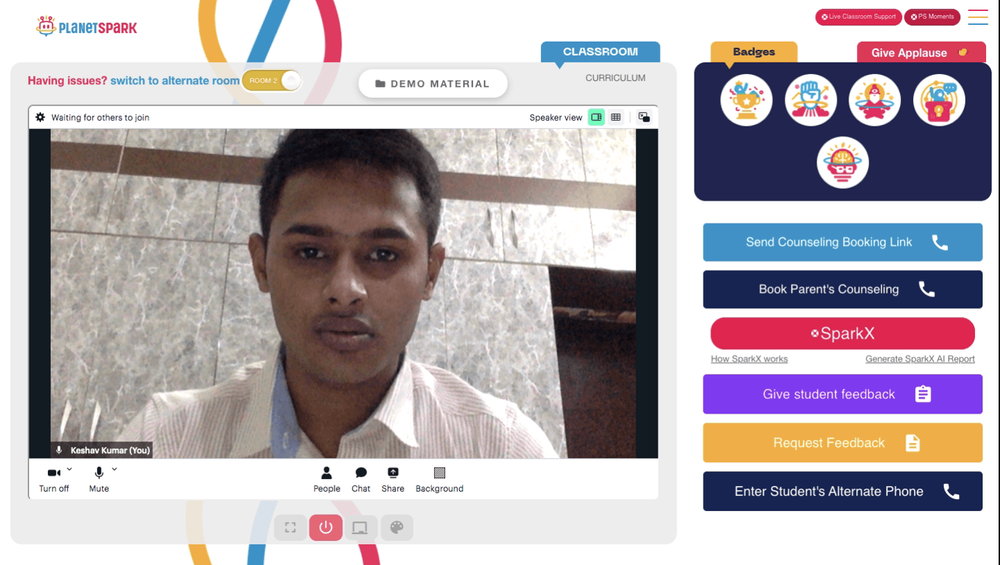
Task: Click Give student feedback
Action: pos(842,394)
